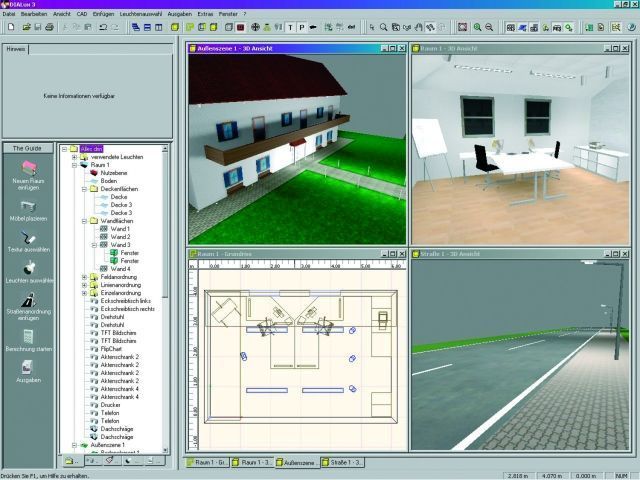Collapse the Raum 1 tree node

pyautogui.click(x=73, y=165)
